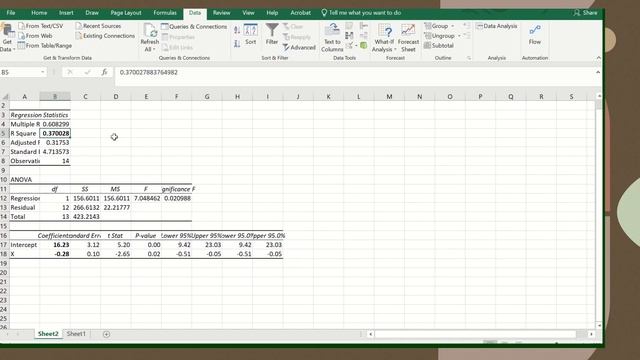Open the View tab
The height and width of the screenshot is (360, 640).
coord(248,13)
